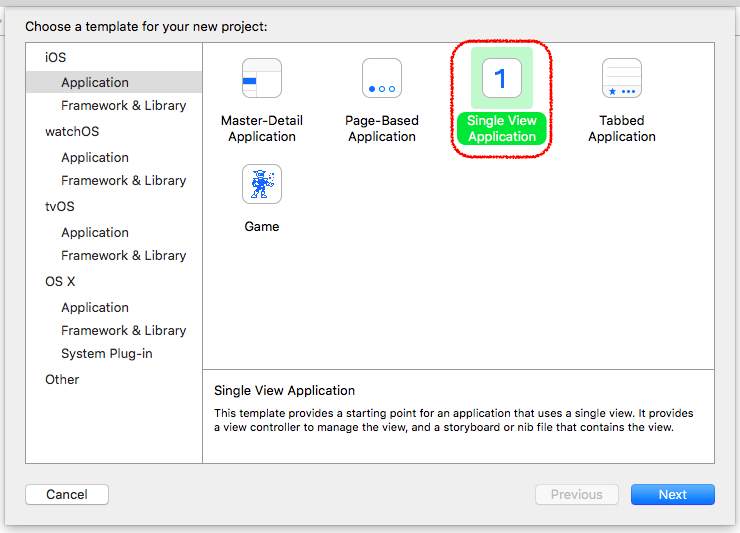Select Framework & Library under iOS
Viewport: 740px width, 533px height.
point(124,105)
